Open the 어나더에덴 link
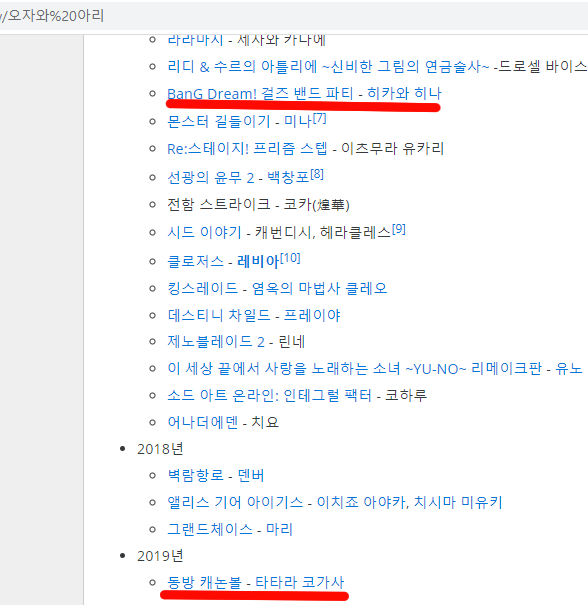Viewport: 588px width, 605px height. 202,423
